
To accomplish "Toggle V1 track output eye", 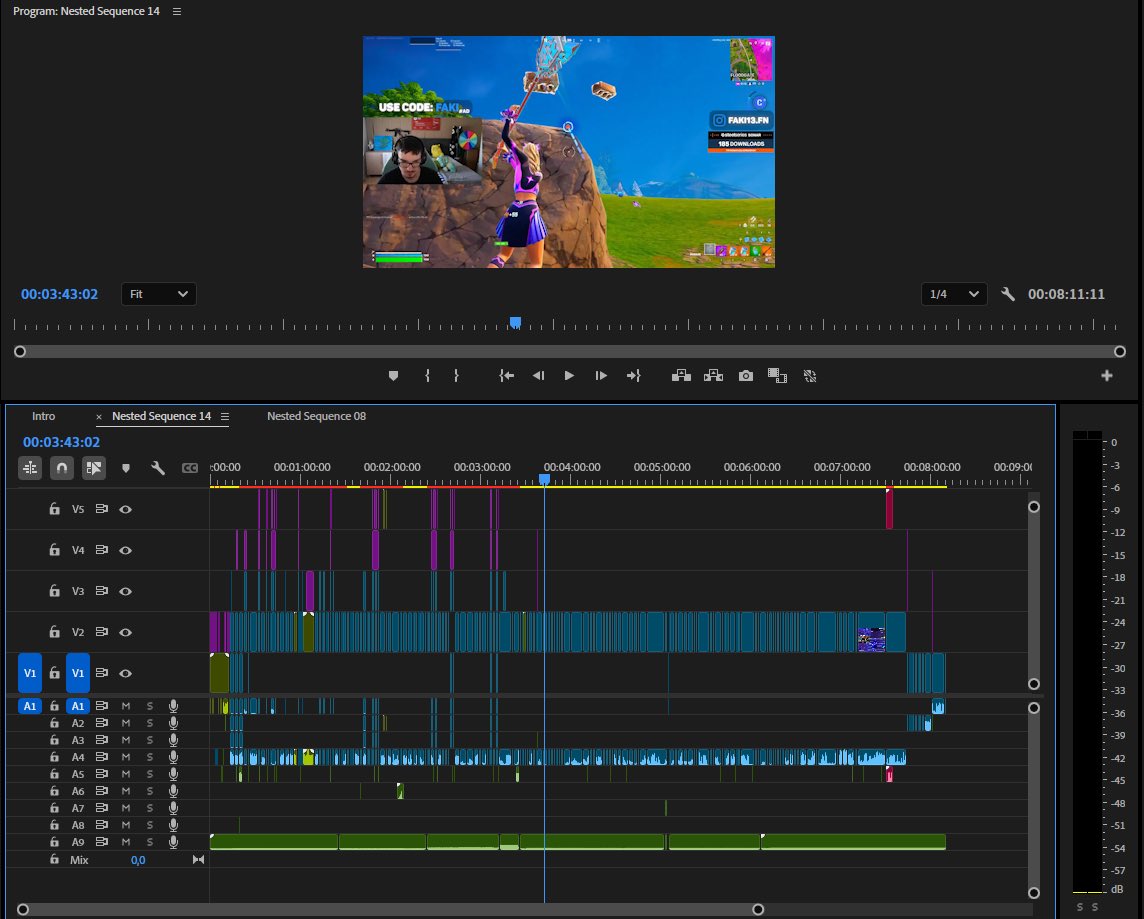I will pos(125,672).
